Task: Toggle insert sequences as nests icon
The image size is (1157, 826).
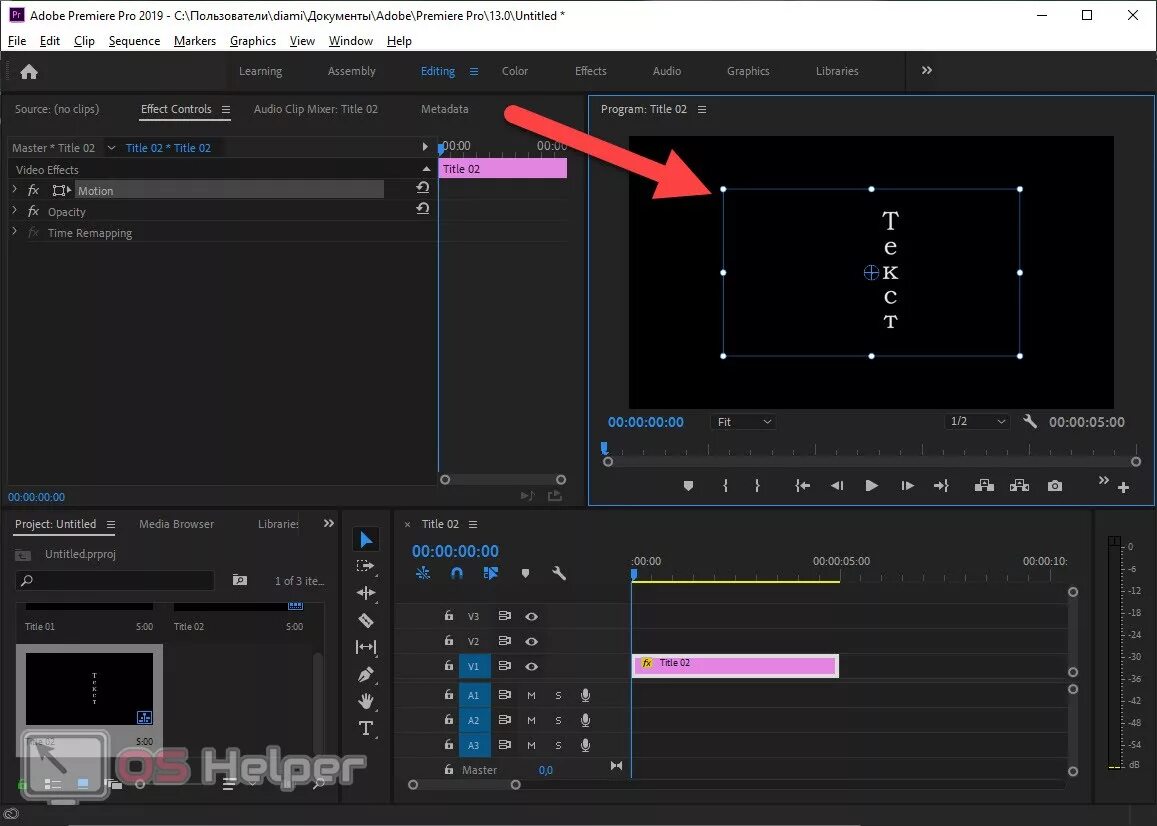Action: [x=423, y=573]
